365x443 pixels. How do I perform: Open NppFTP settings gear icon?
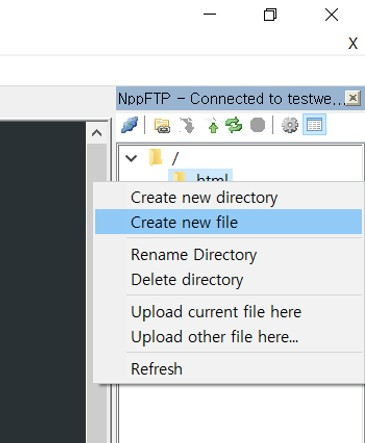[x=290, y=125]
